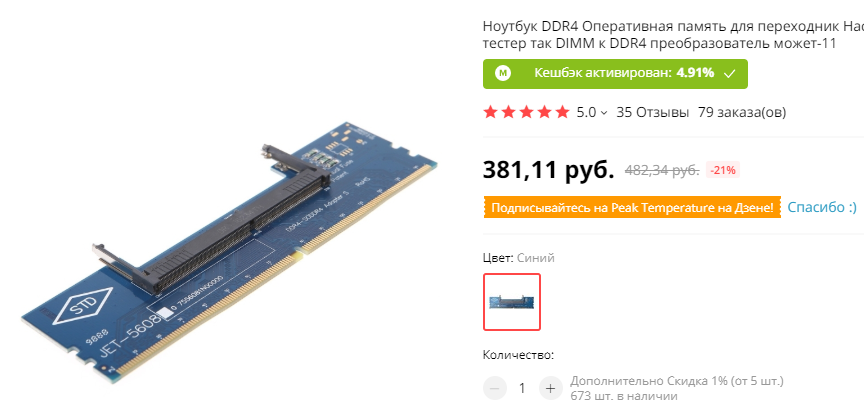Open the 79 заказа(ов) orders link

click(x=742, y=112)
